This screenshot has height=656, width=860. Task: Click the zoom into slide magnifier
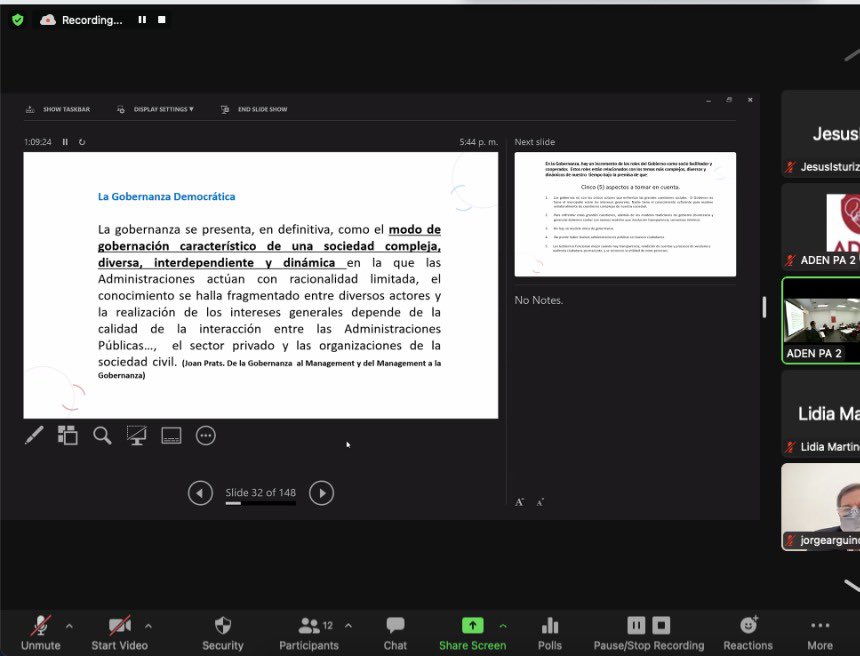click(x=102, y=436)
